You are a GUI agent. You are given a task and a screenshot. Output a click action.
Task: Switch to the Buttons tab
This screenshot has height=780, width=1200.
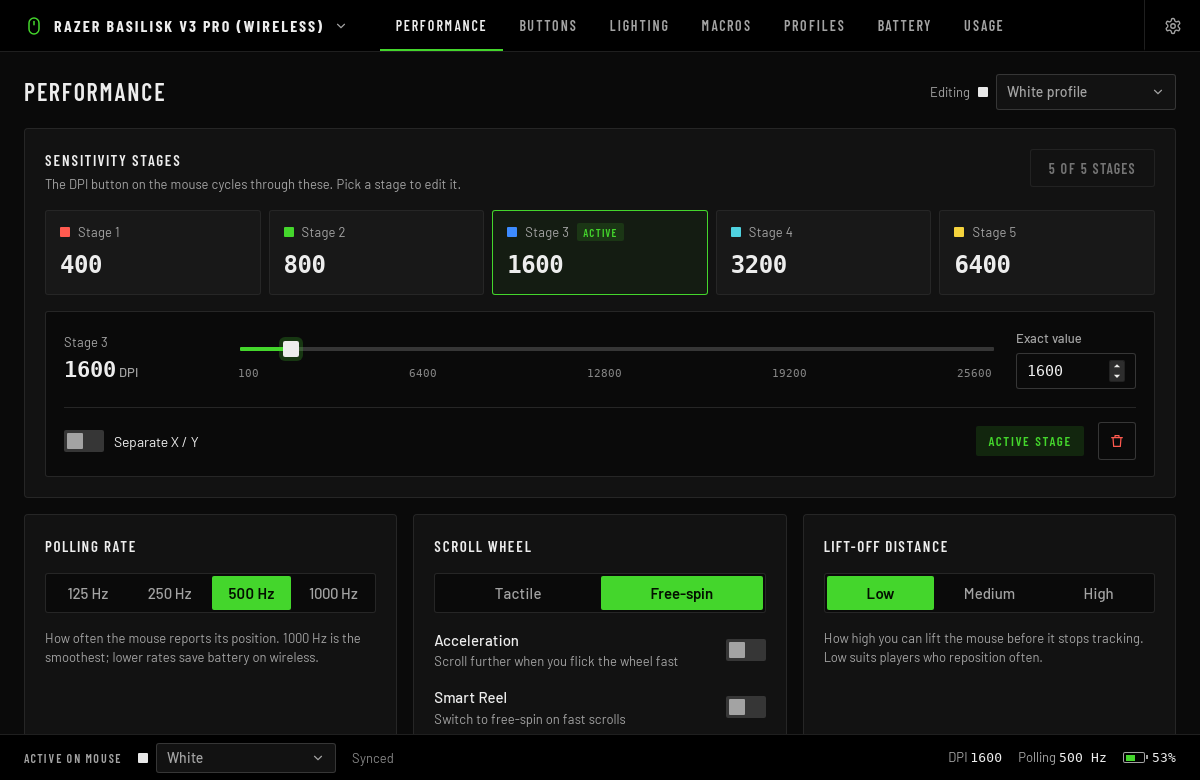coord(548,26)
